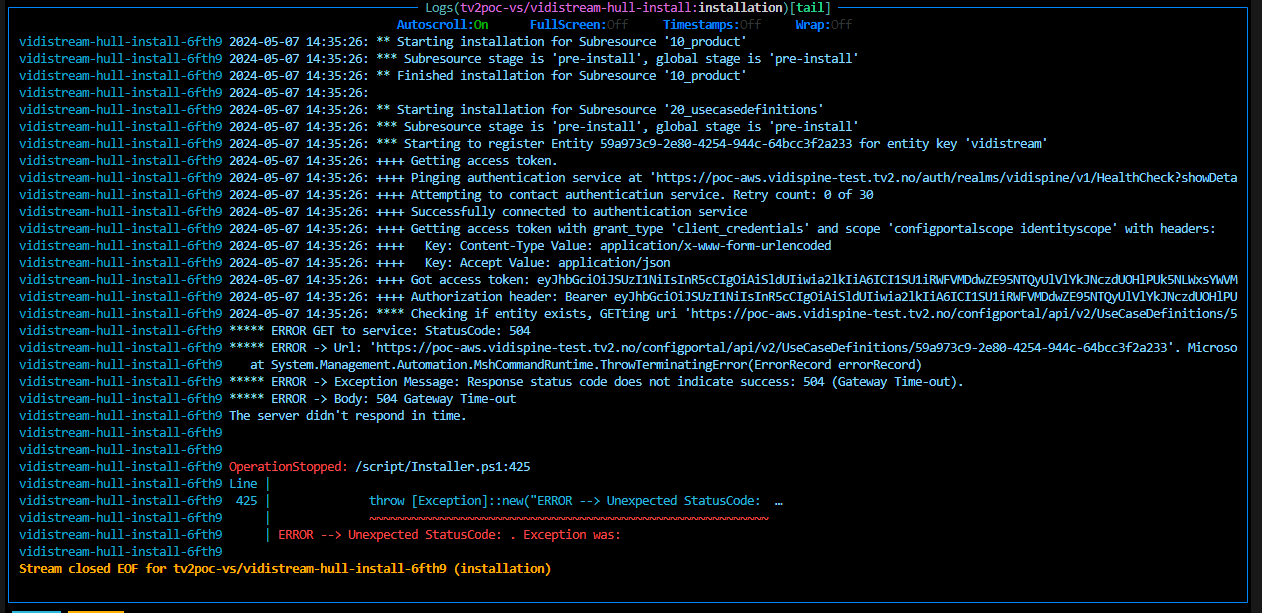Click the orange breadcrumb chip at bottom
The width and height of the screenshot is (1262, 613).
pos(96,611)
